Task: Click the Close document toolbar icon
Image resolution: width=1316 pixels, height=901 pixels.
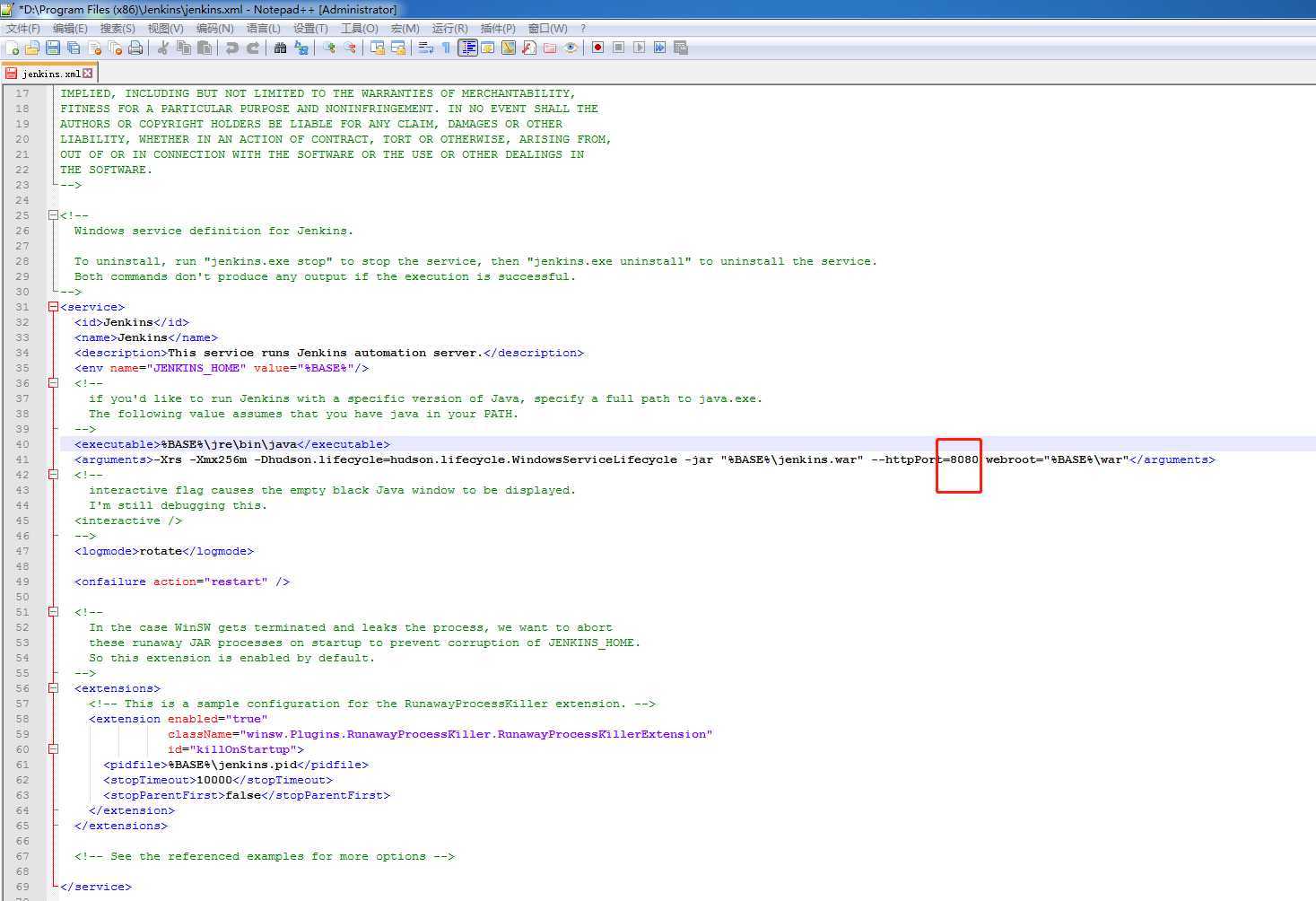Action: 94,48
